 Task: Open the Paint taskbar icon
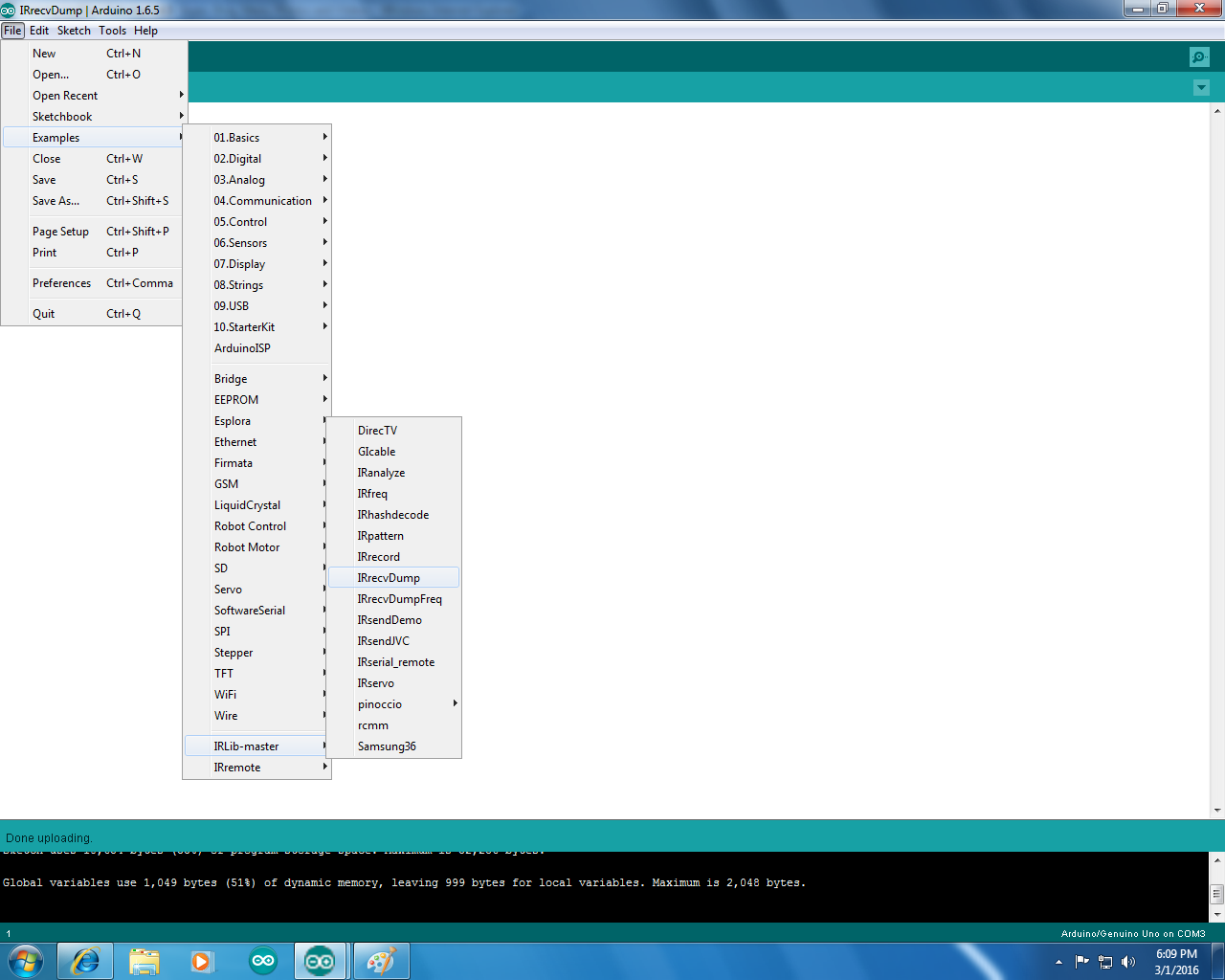pos(381,961)
